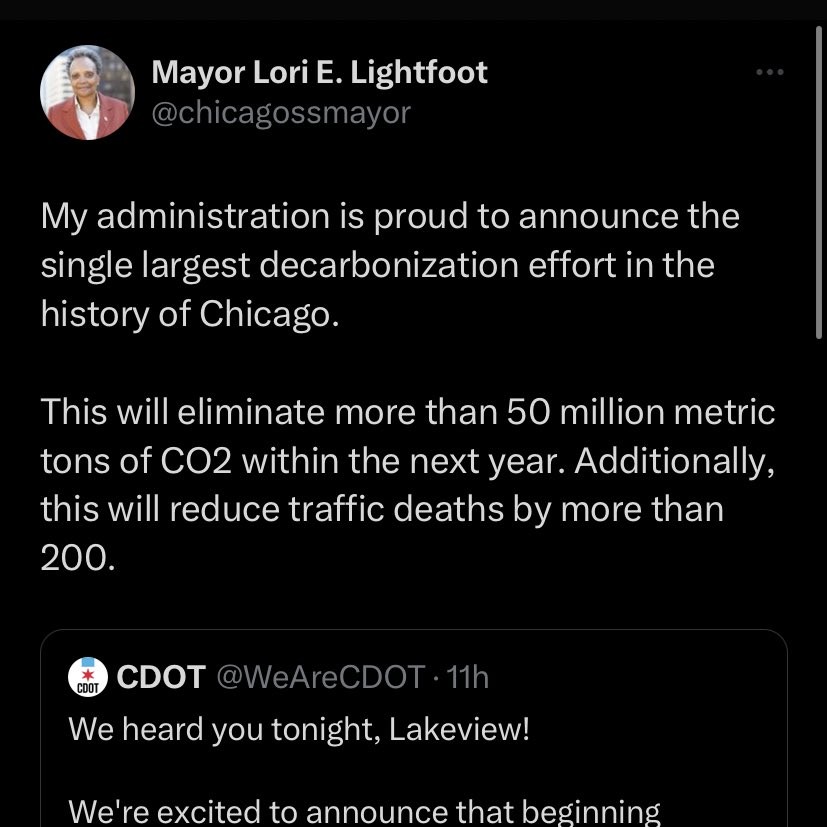Click the @WeAreCDOT handle

[321, 677]
